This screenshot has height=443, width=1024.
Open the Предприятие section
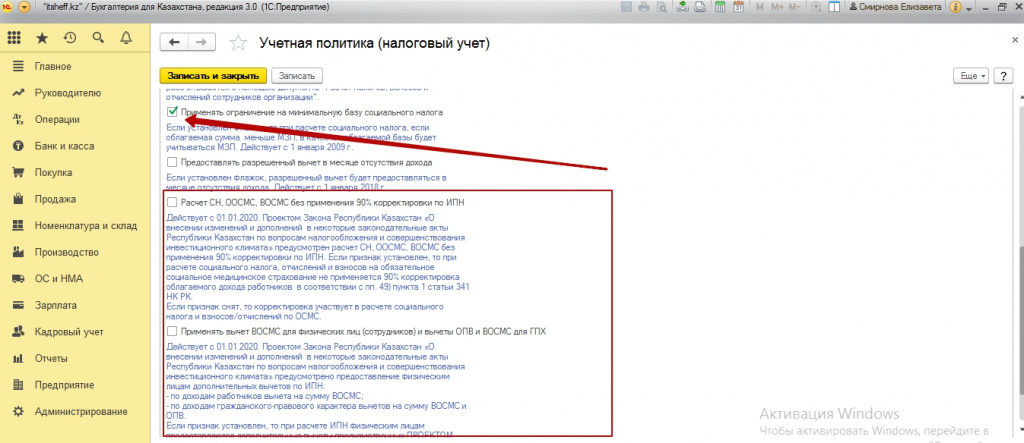click(x=75, y=385)
